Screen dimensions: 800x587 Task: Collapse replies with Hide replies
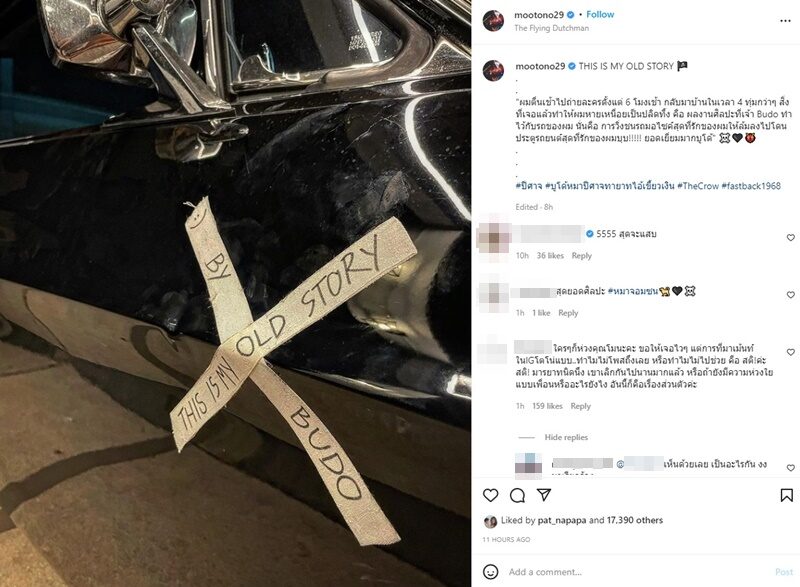tap(566, 437)
